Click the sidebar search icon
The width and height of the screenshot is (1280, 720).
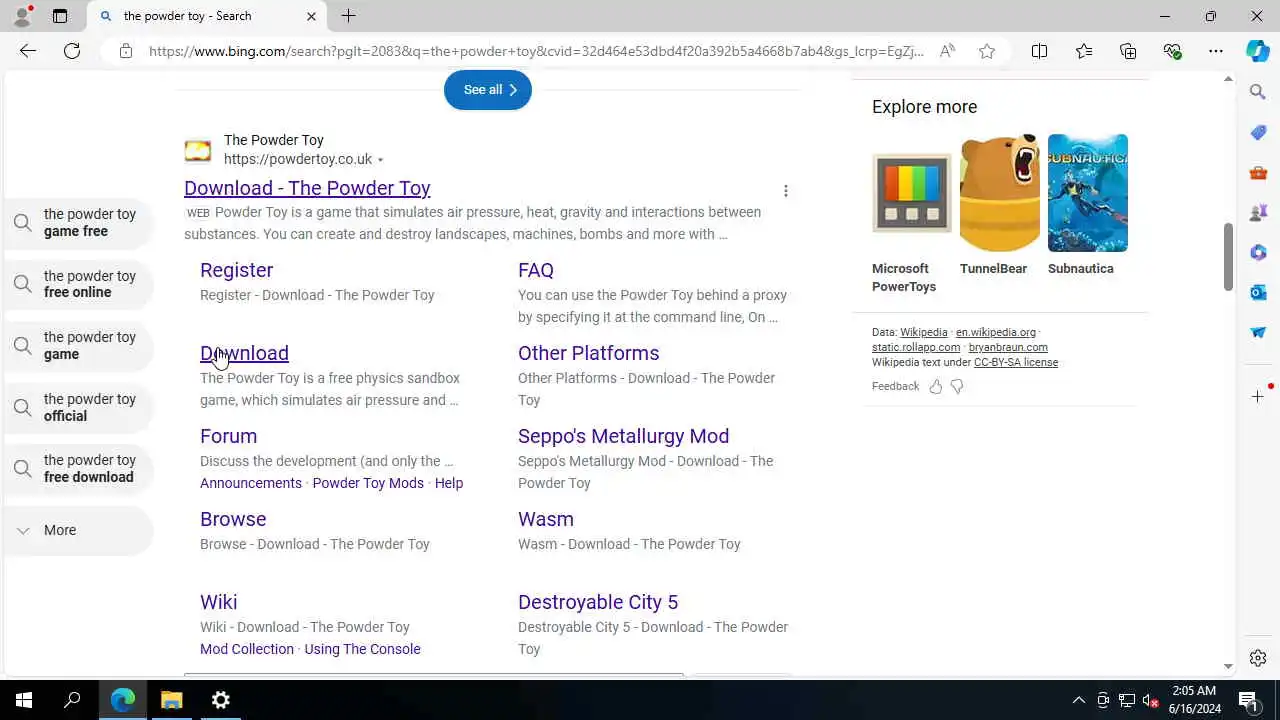1258,92
